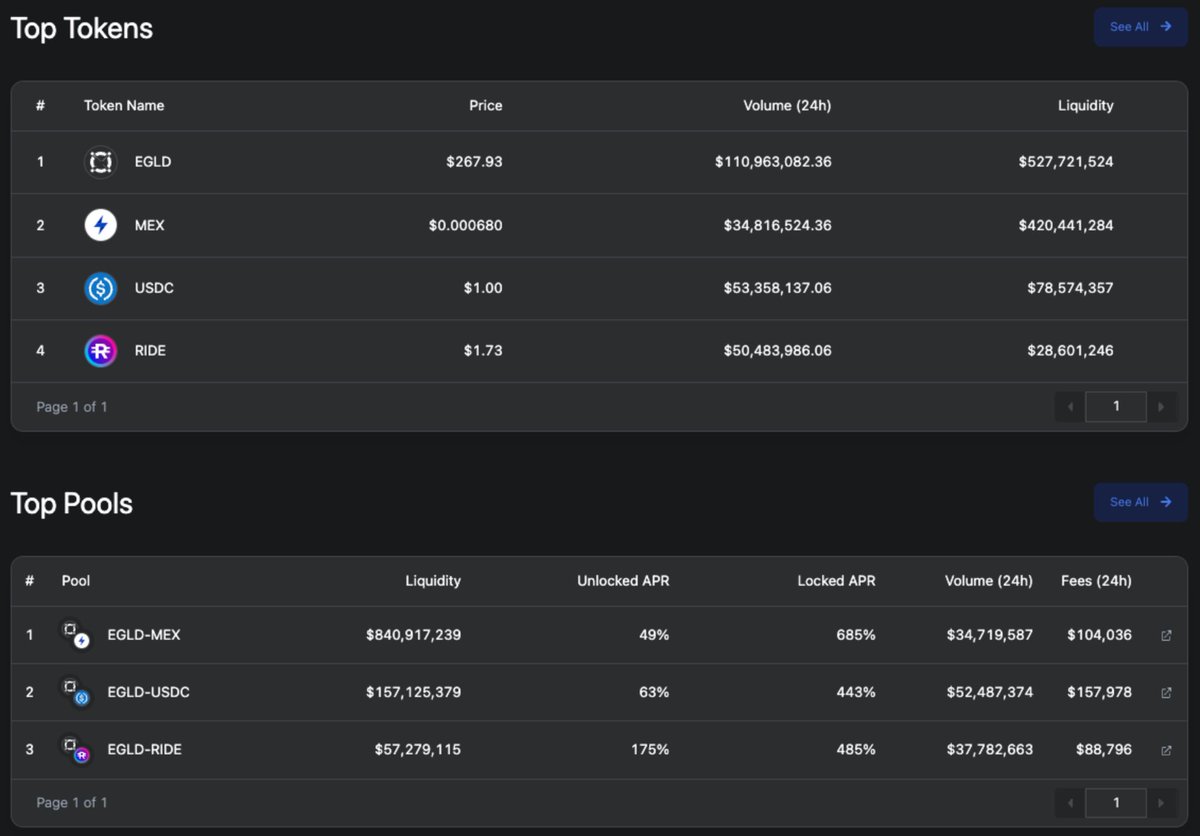Screen dimensions: 1200x836
Task: Click the EGLD-USDC pool pair icon
Action: coord(76,692)
